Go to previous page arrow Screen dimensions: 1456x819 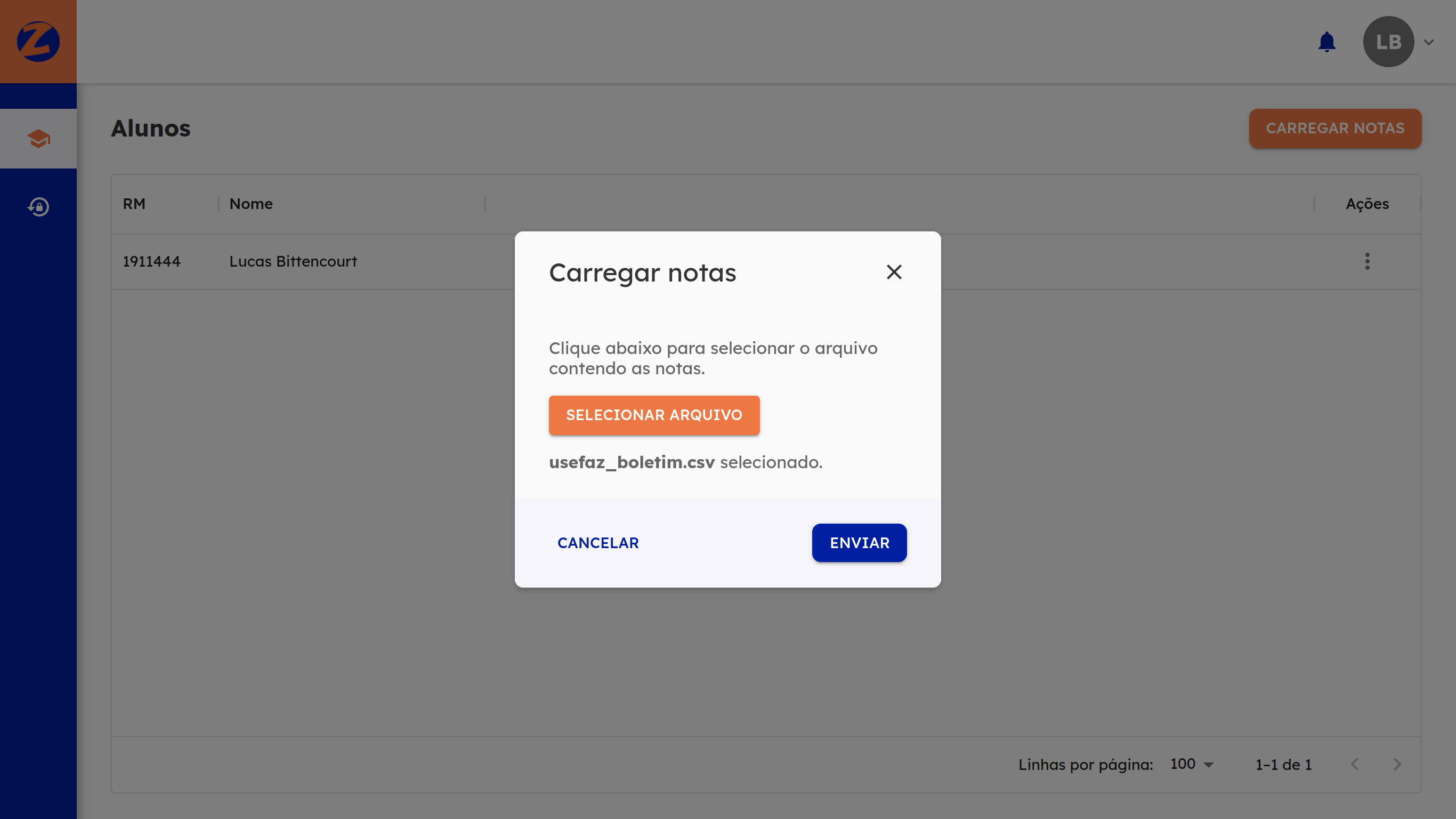(x=1354, y=764)
